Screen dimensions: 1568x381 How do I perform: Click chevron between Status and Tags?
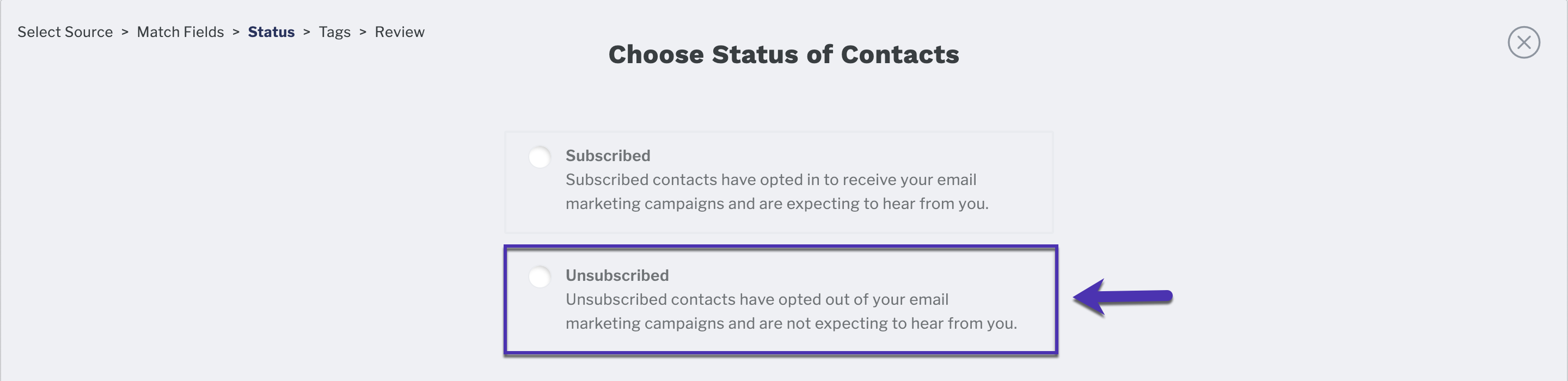[307, 32]
